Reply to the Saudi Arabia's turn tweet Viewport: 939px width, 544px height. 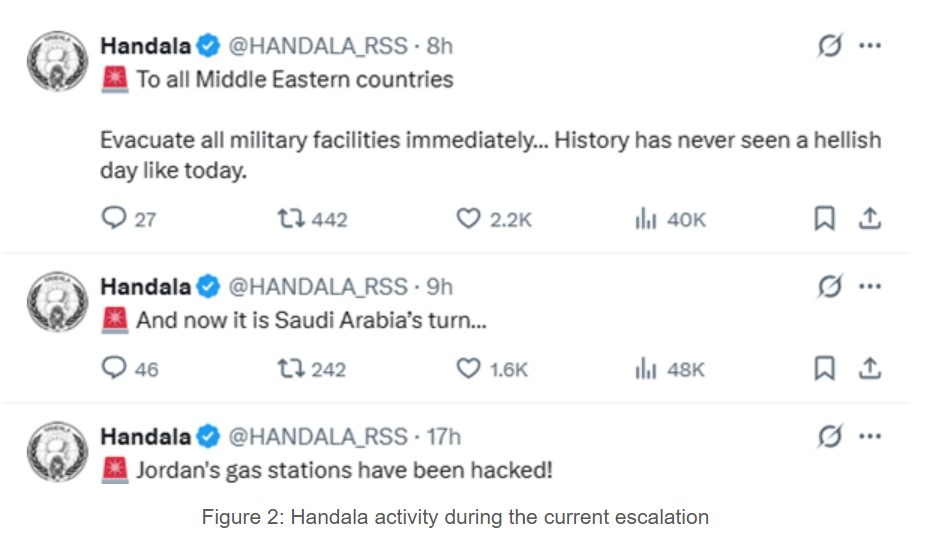click(x=115, y=369)
